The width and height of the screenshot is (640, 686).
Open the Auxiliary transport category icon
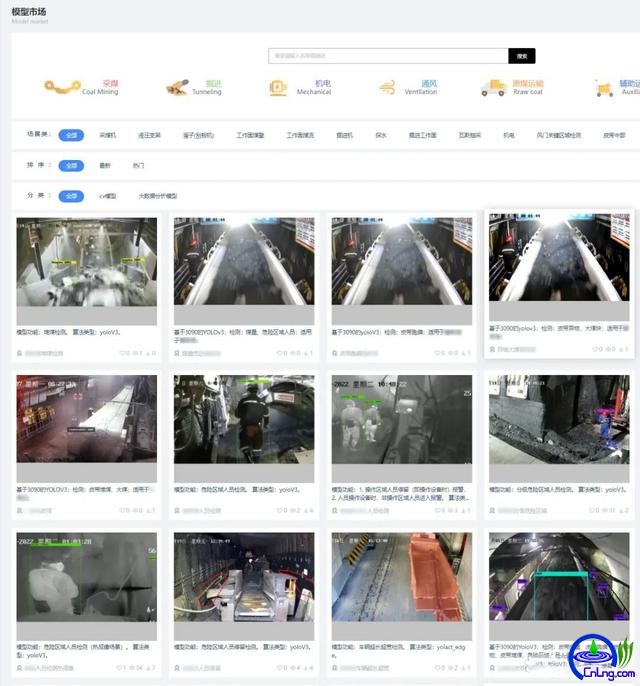[x=605, y=88]
